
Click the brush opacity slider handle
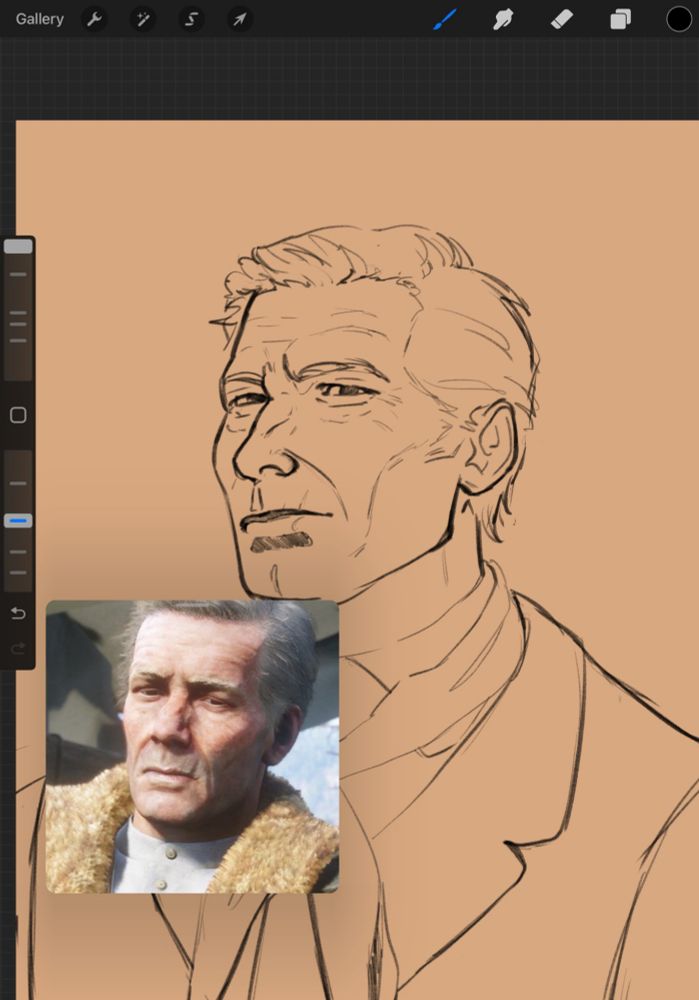pyautogui.click(x=18, y=521)
